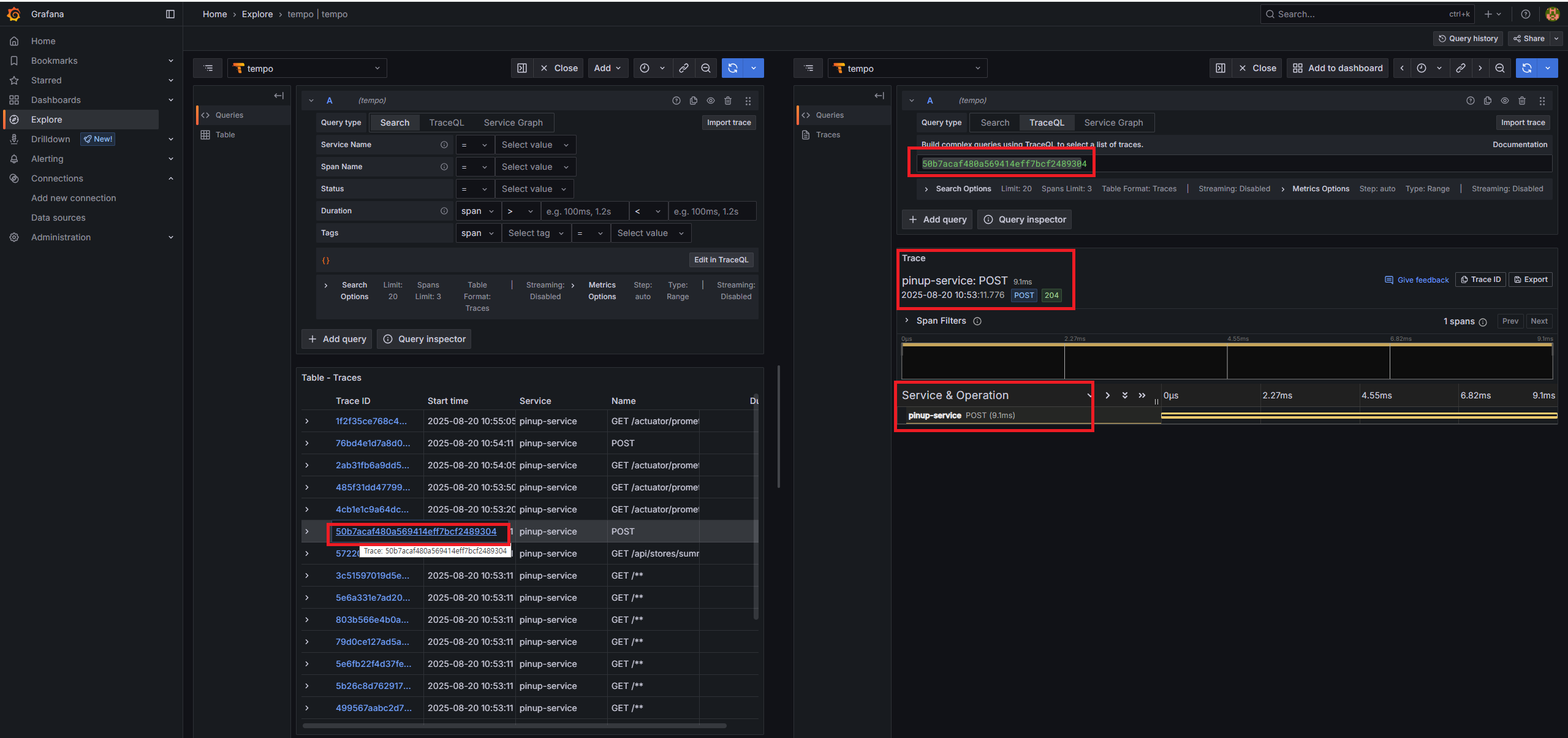Switch to the TraceQL tab in left pane

446,123
